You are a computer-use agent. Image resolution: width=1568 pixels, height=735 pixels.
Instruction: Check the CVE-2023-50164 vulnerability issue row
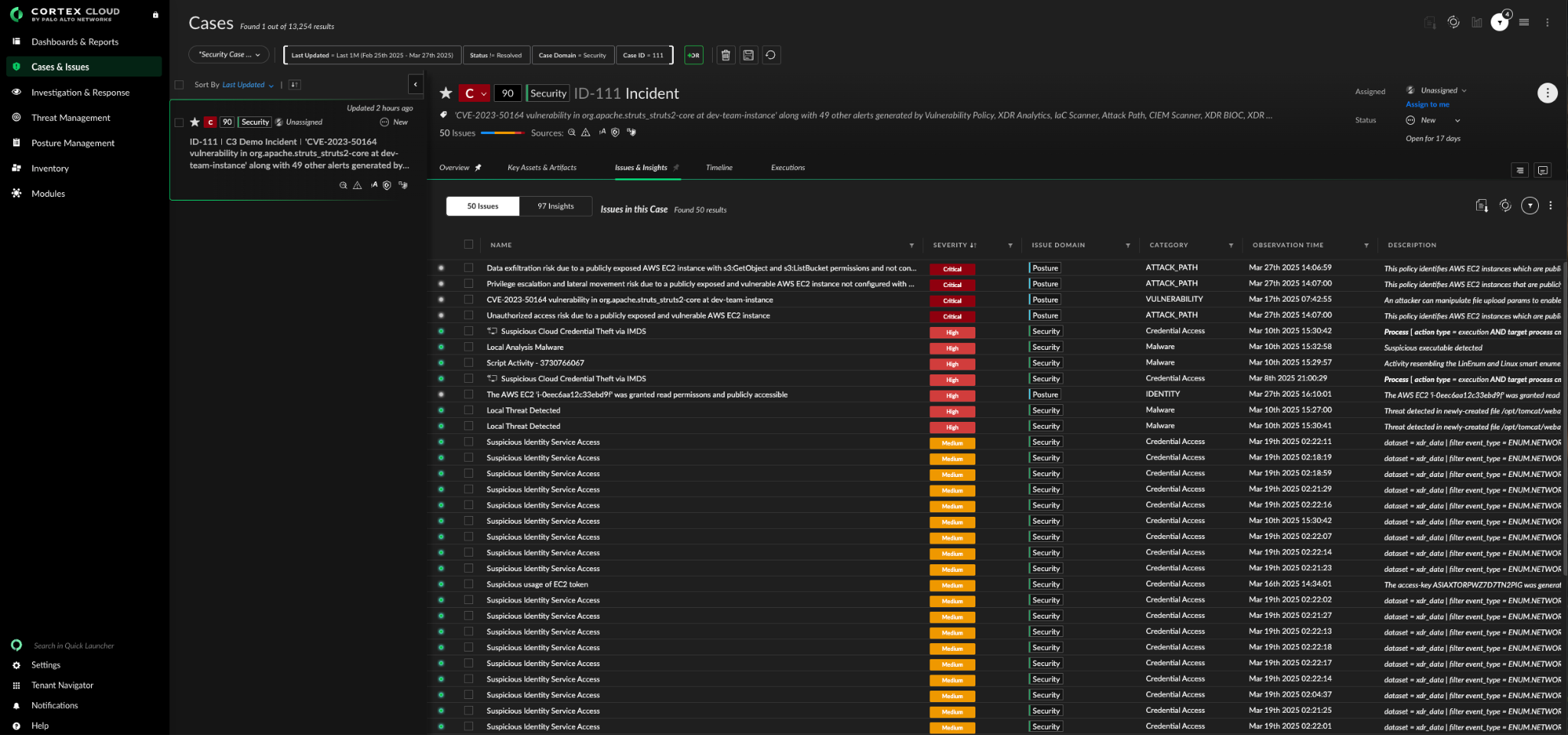click(x=469, y=299)
